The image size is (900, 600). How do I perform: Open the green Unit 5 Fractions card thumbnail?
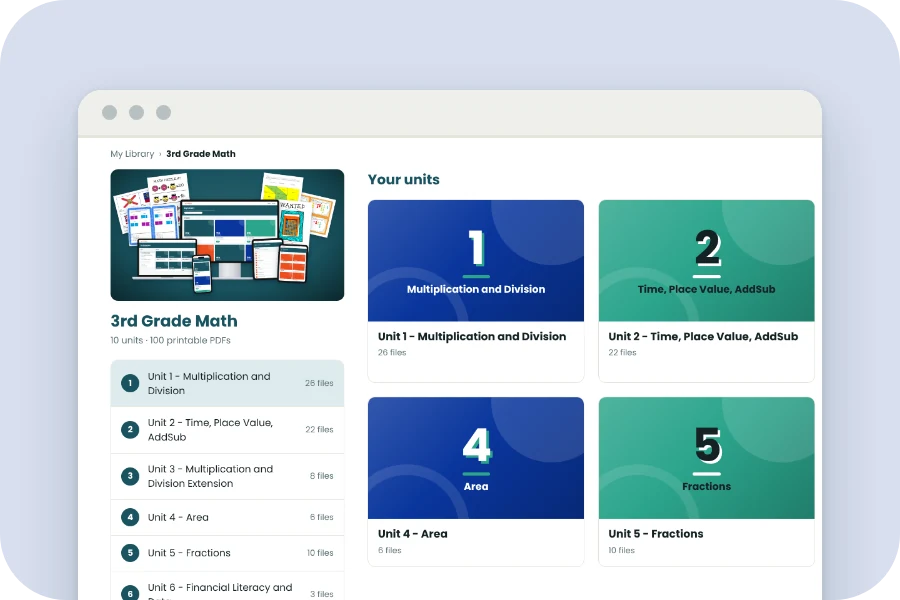[707, 458]
